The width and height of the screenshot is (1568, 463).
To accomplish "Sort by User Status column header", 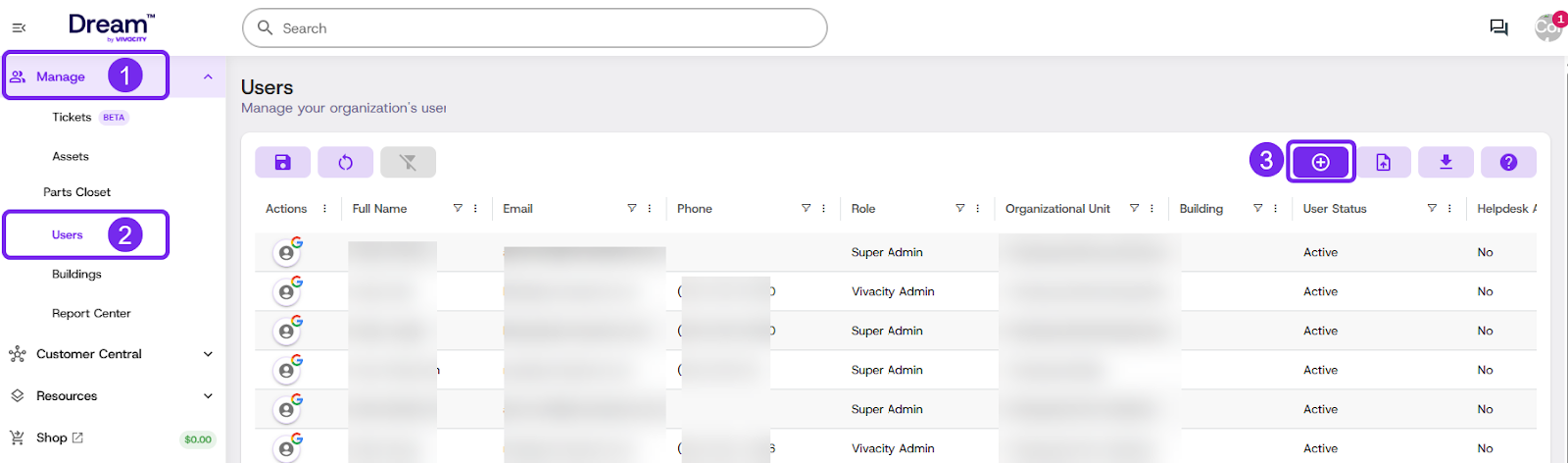I will (x=1335, y=209).
